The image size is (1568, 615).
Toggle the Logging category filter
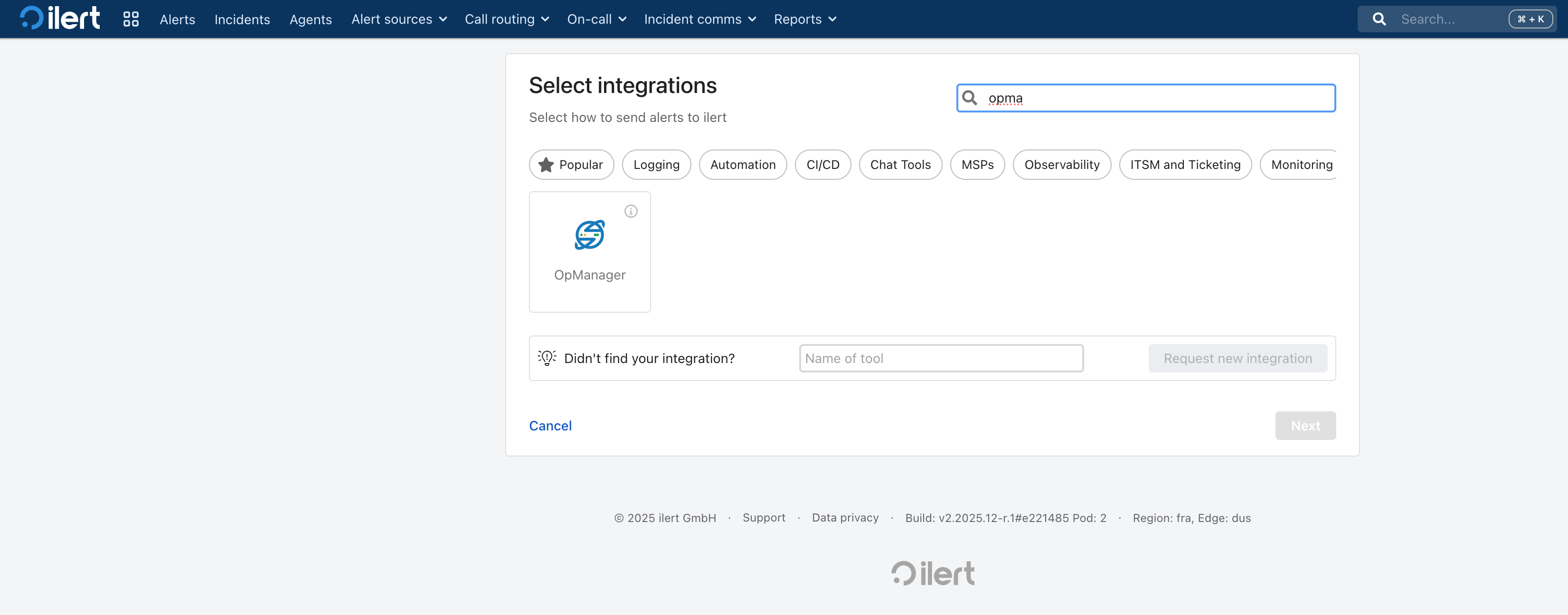(x=656, y=165)
